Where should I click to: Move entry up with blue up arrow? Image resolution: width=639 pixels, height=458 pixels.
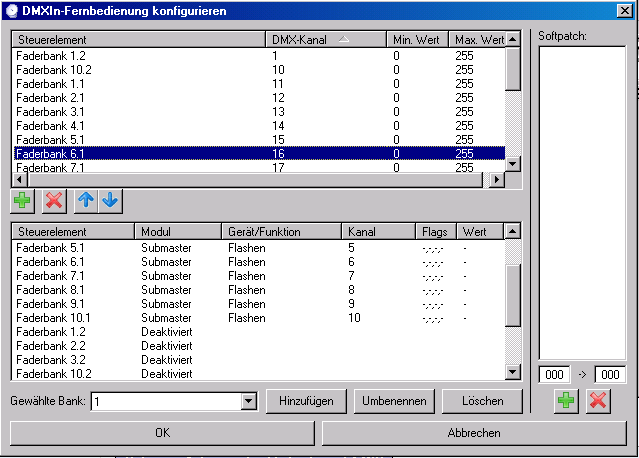click(87, 200)
